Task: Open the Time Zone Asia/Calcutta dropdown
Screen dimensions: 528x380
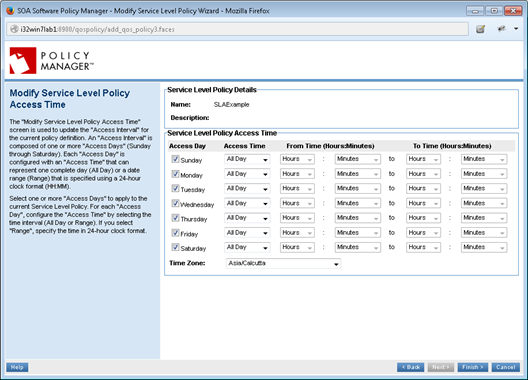Action: (x=283, y=263)
